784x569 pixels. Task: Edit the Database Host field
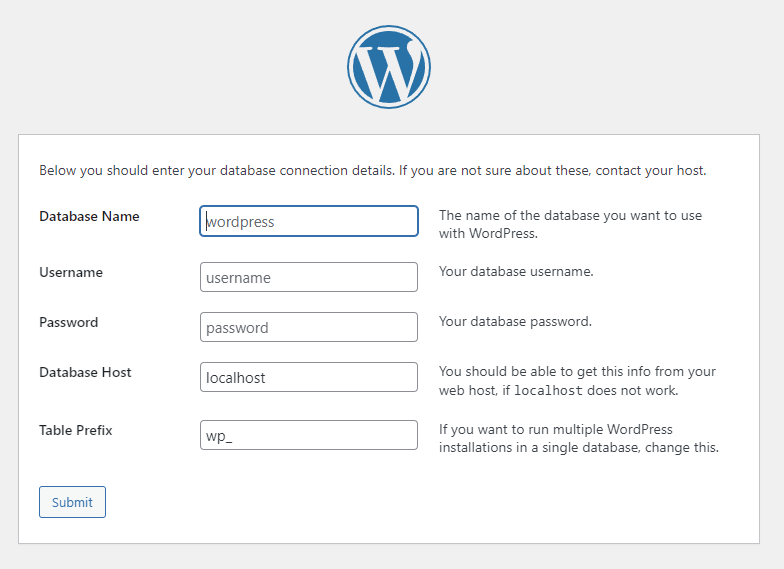click(x=308, y=377)
